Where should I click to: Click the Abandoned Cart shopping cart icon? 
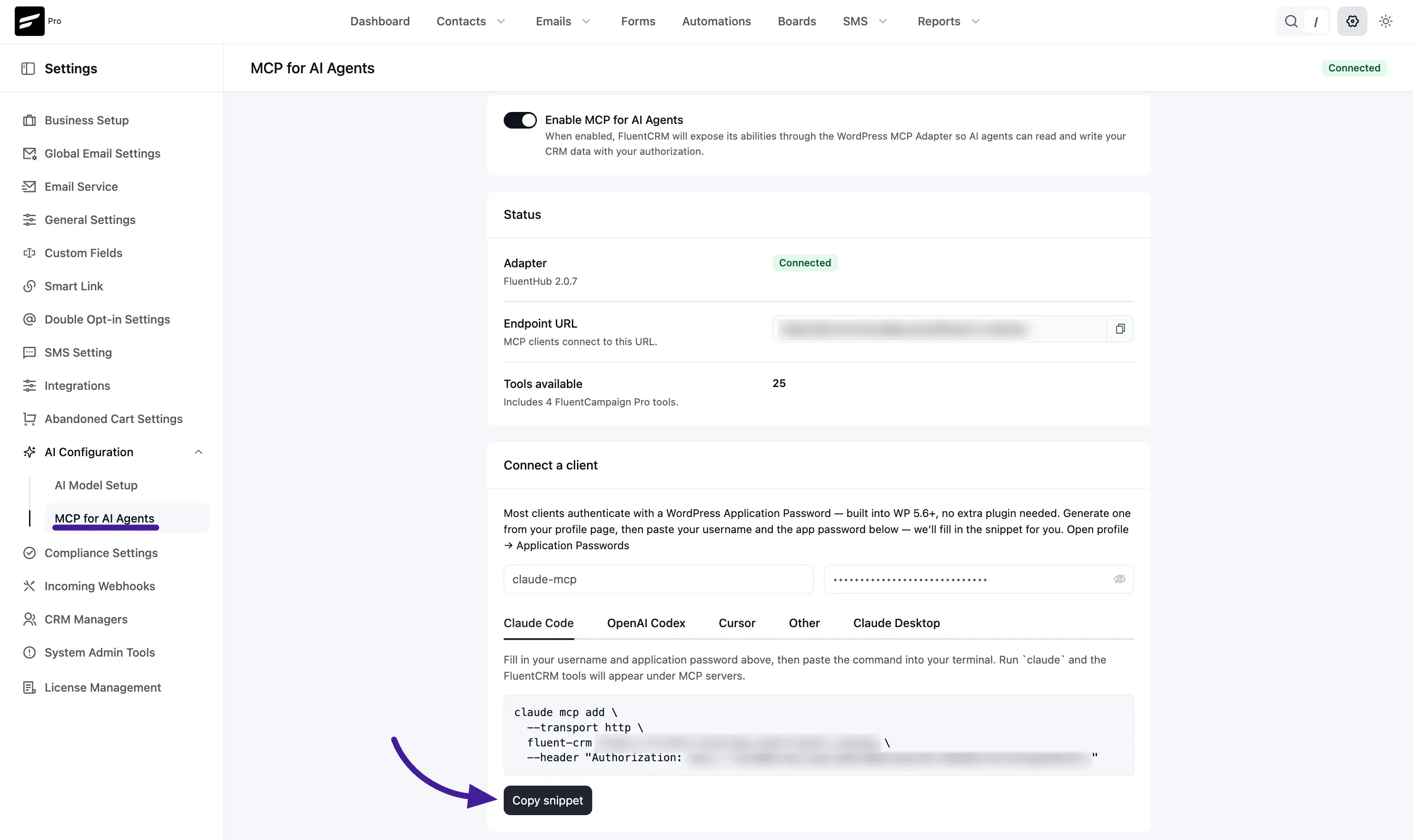coord(29,419)
